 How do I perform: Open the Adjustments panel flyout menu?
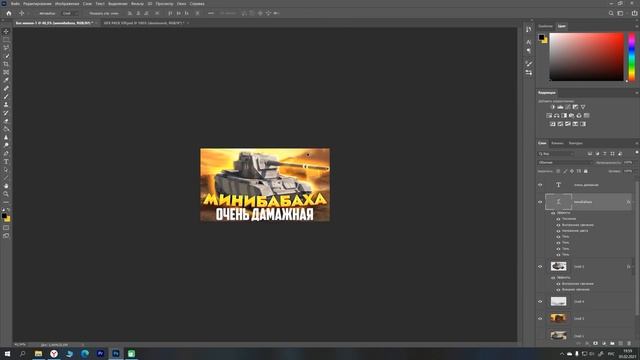(x=636, y=93)
